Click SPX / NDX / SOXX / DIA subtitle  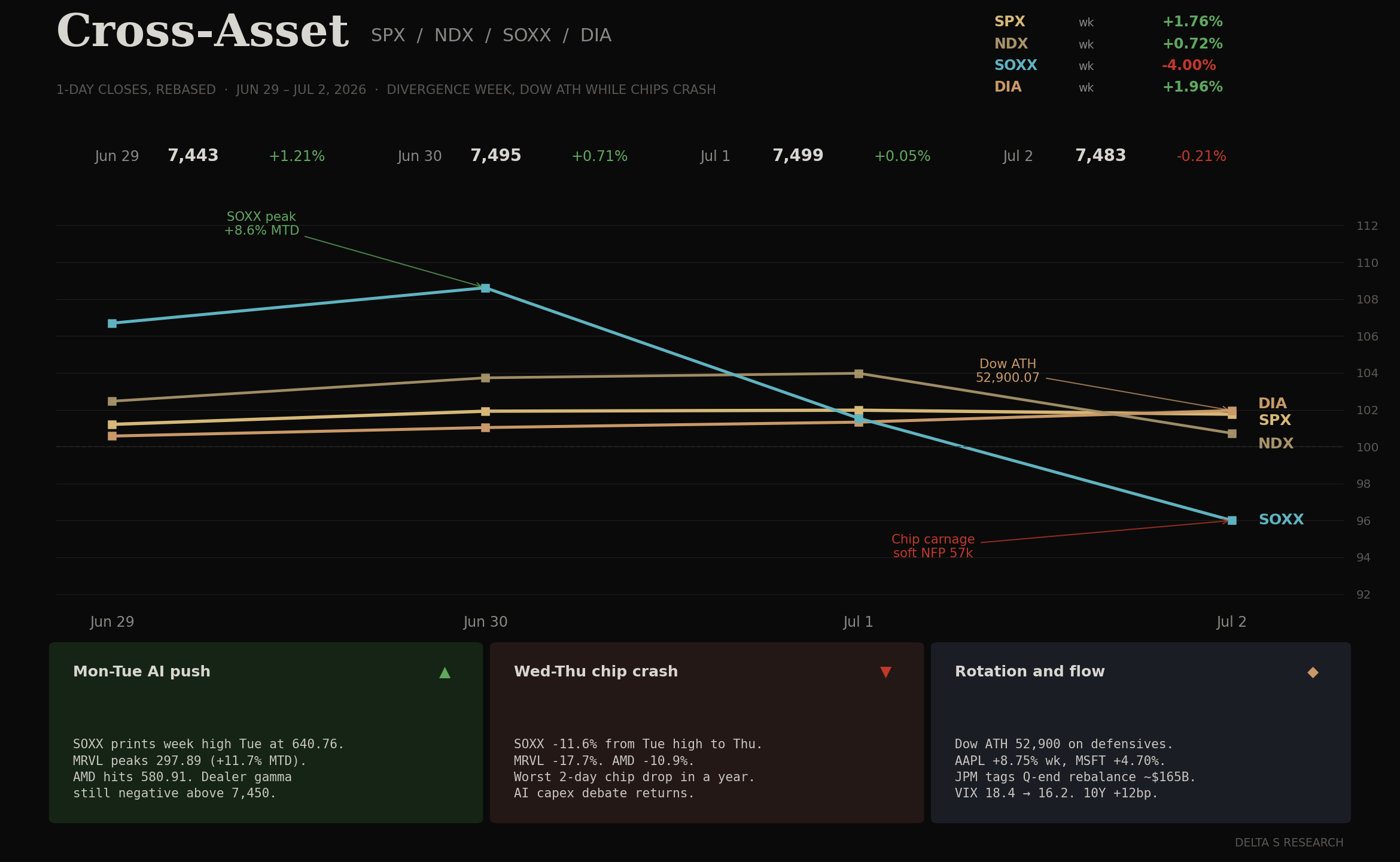tap(491, 35)
